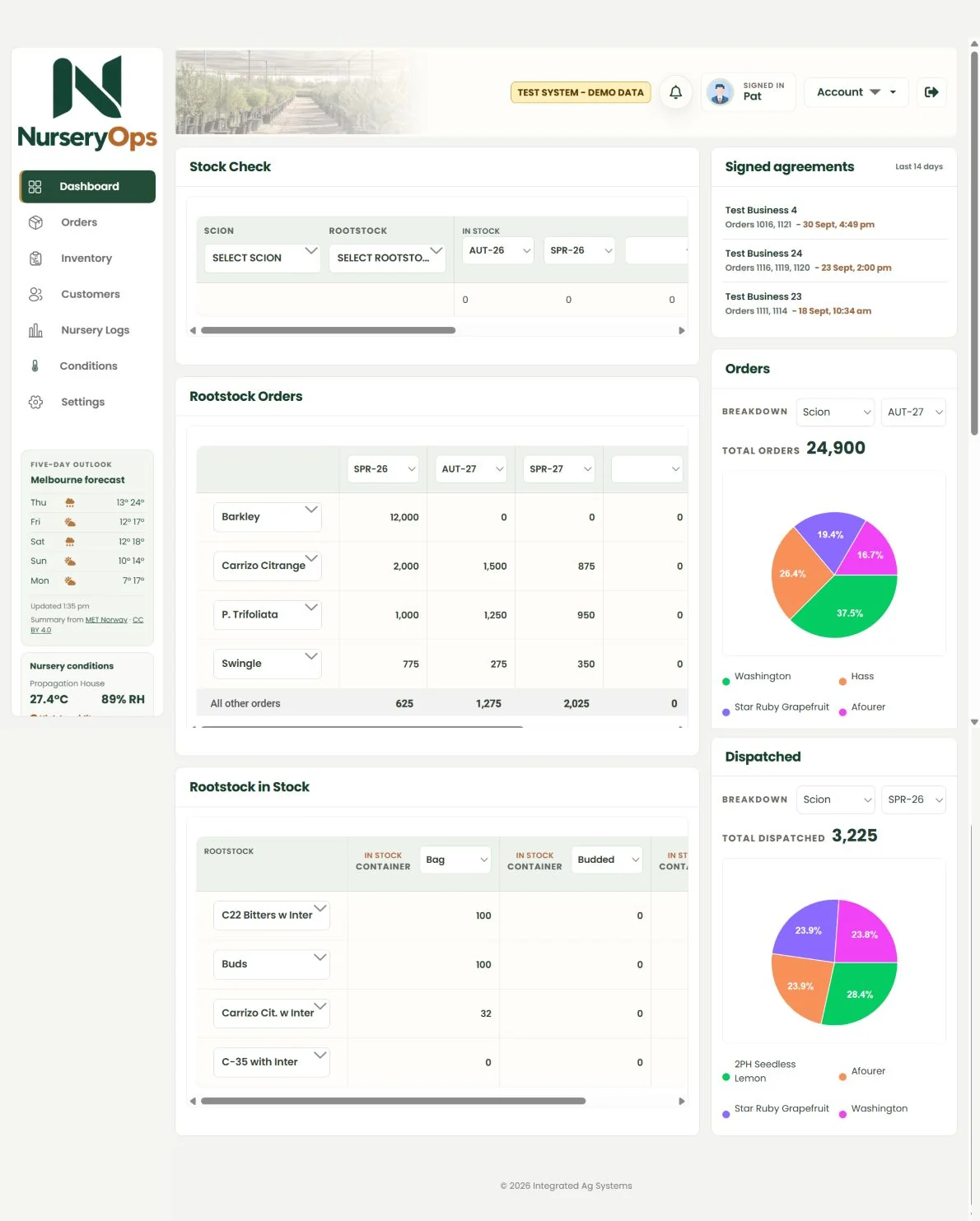Screen dimensions: 980x1221
Task: Click the NurseryOps logo
Action: [87, 103]
